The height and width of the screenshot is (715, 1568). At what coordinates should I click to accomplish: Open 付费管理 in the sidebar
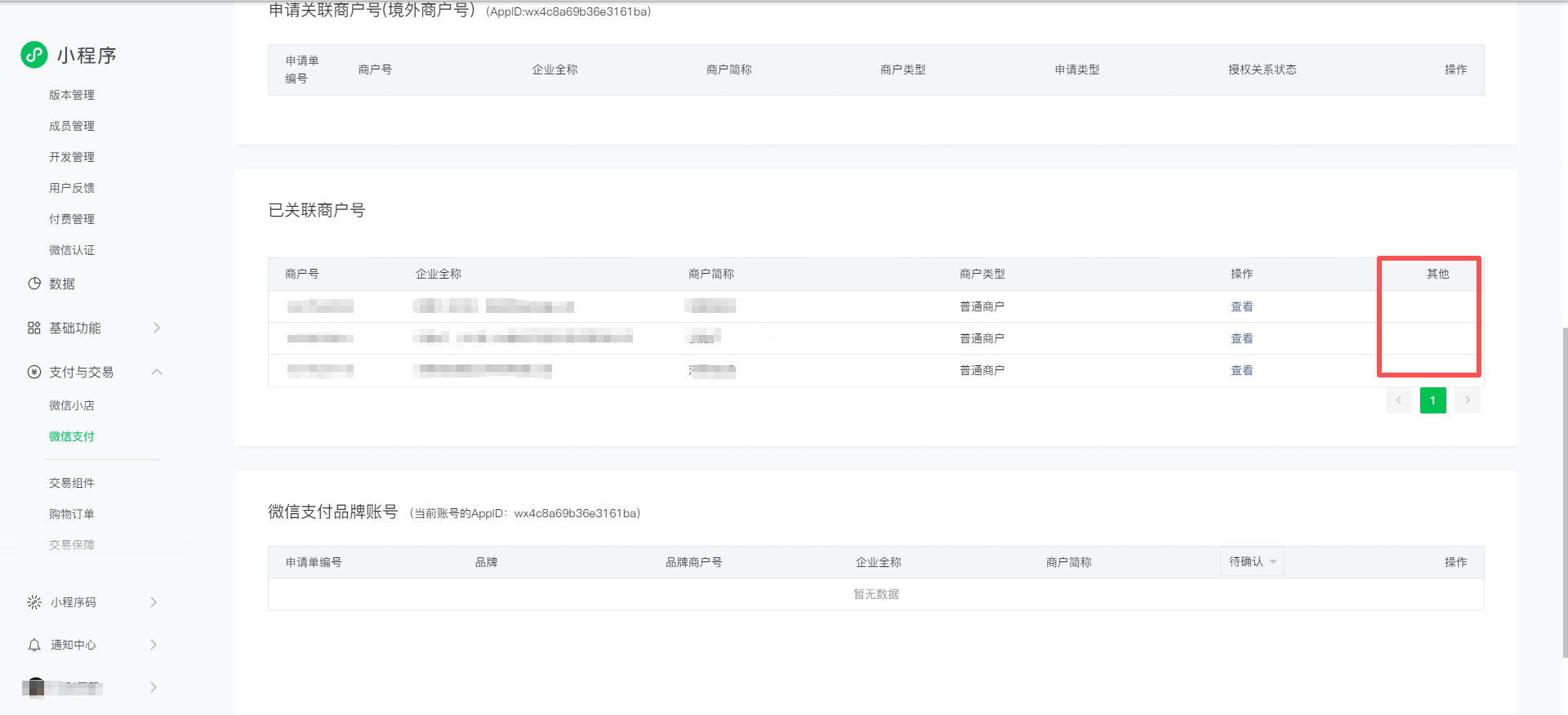[x=72, y=219]
